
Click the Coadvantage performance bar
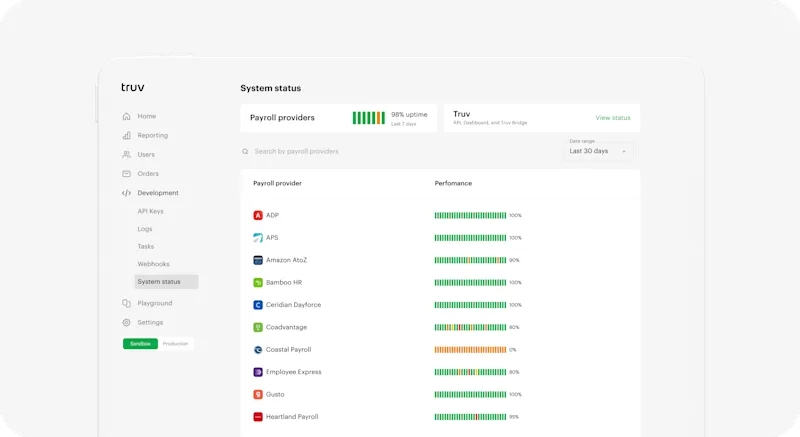click(x=470, y=327)
